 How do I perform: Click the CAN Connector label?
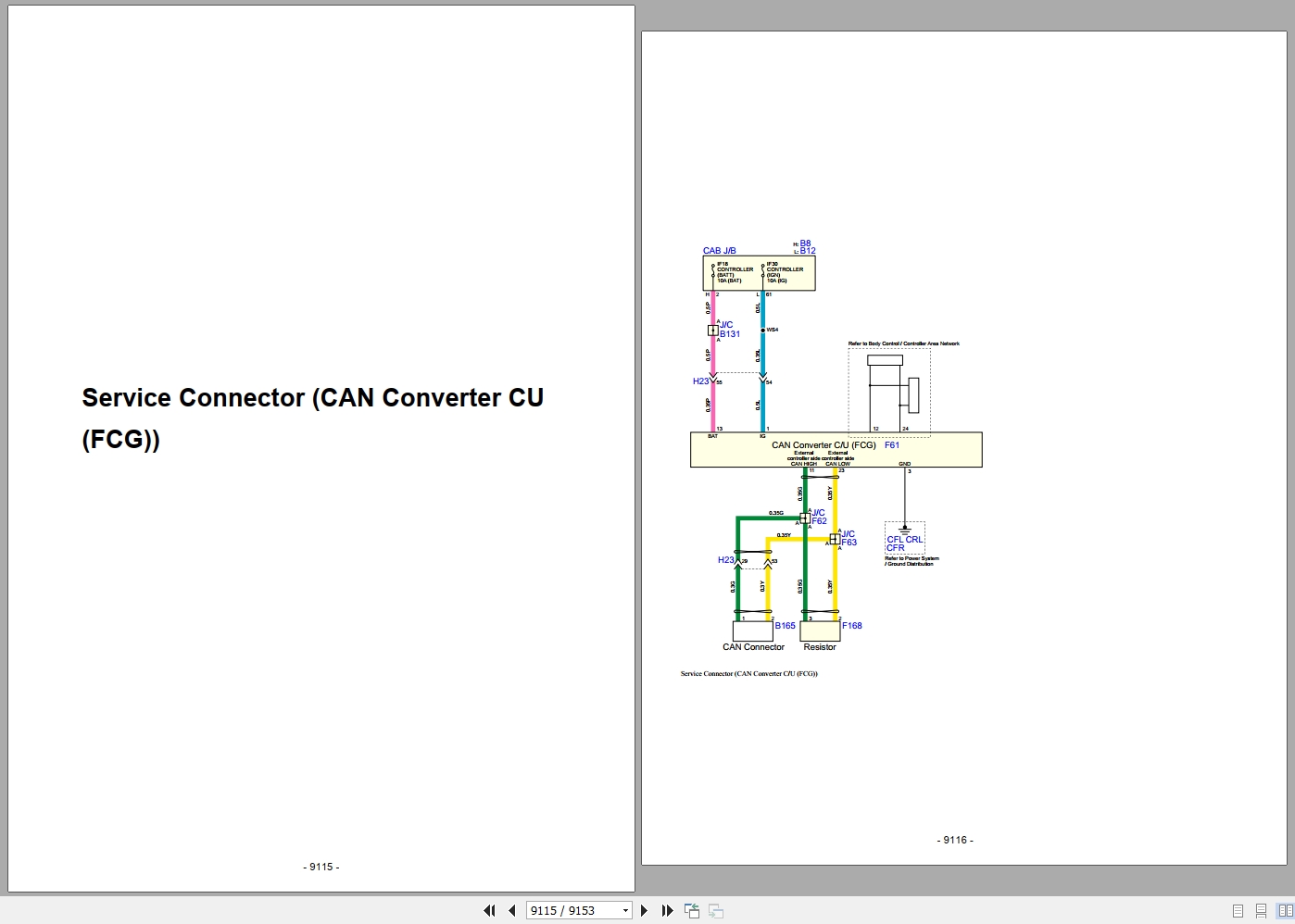(753, 647)
